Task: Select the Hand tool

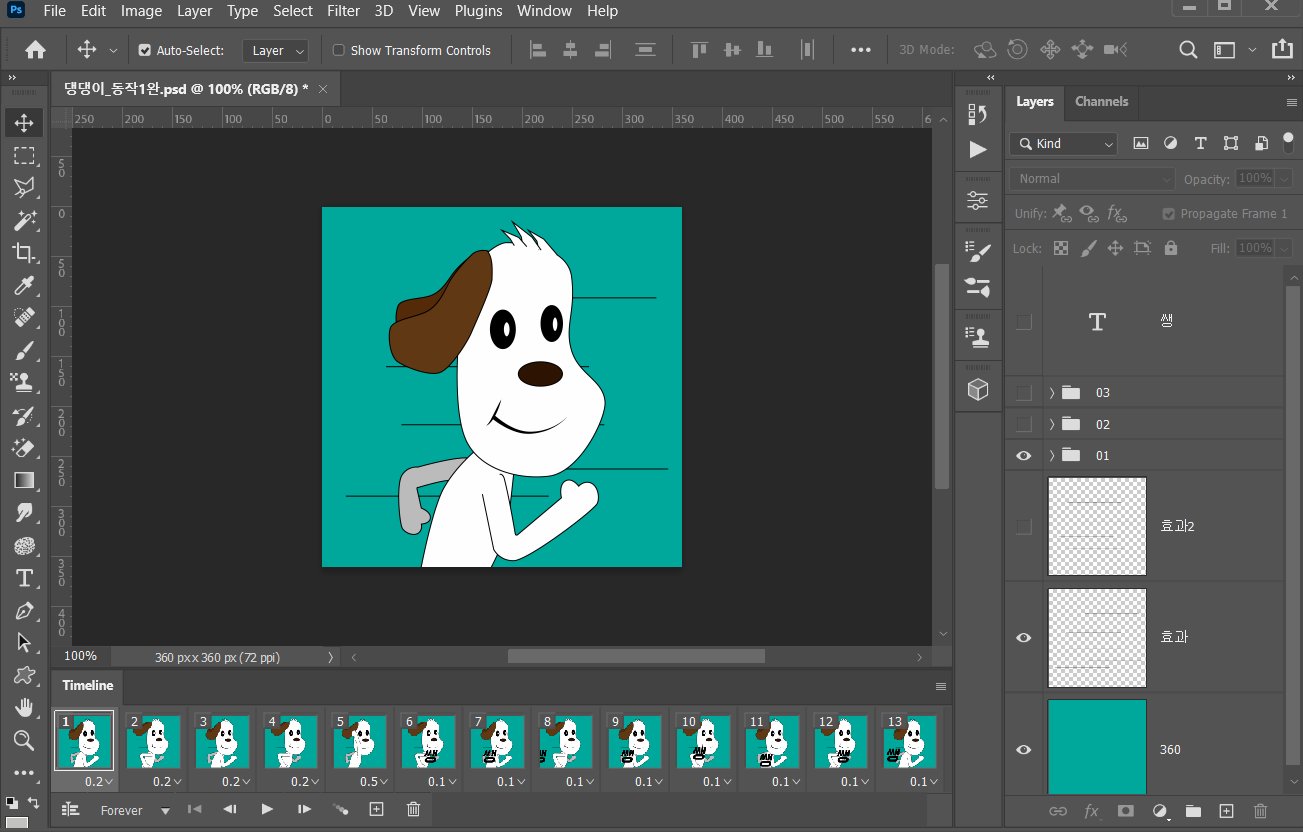Action: pos(24,708)
